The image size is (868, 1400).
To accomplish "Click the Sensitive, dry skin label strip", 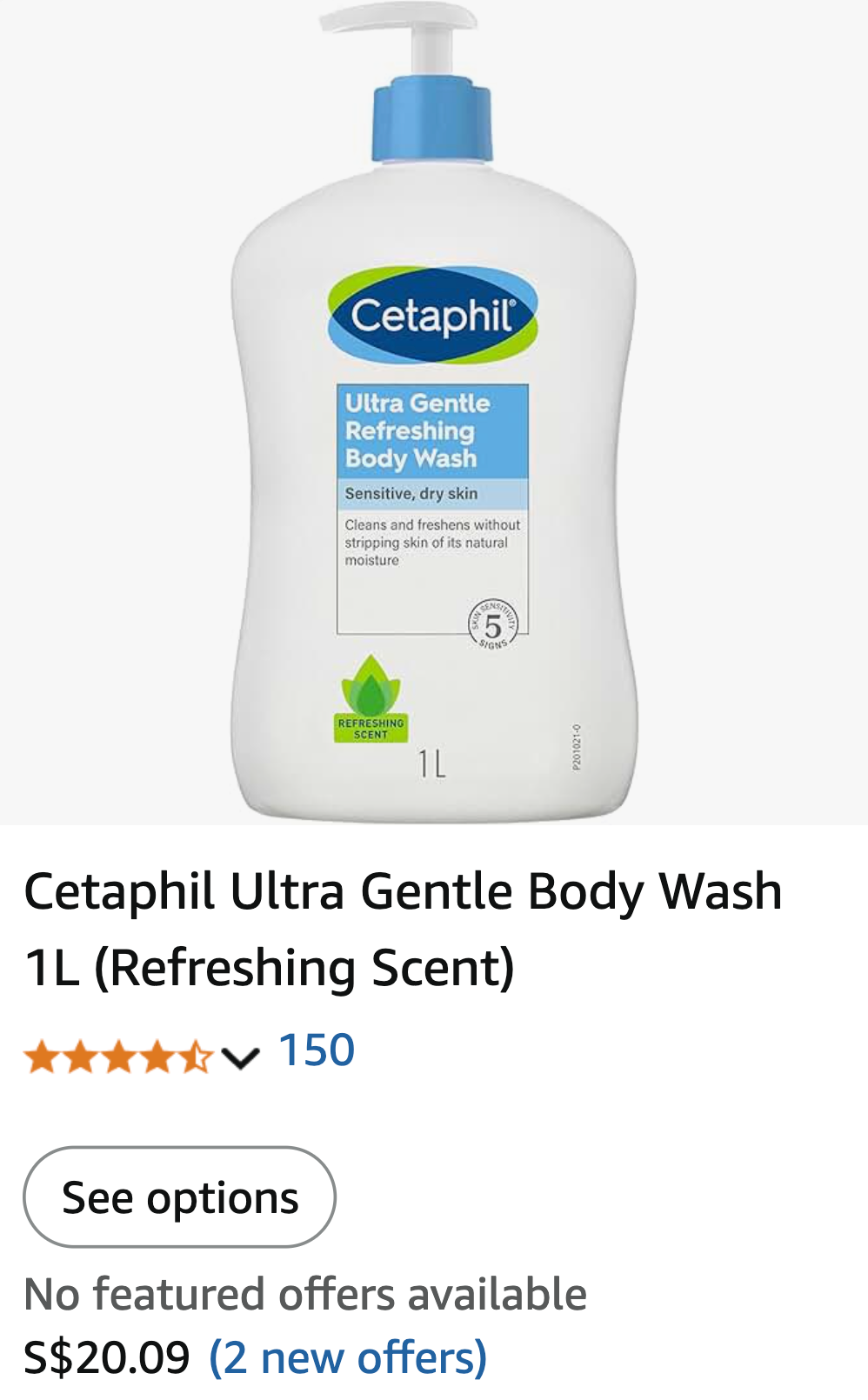I will pos(432,493).
